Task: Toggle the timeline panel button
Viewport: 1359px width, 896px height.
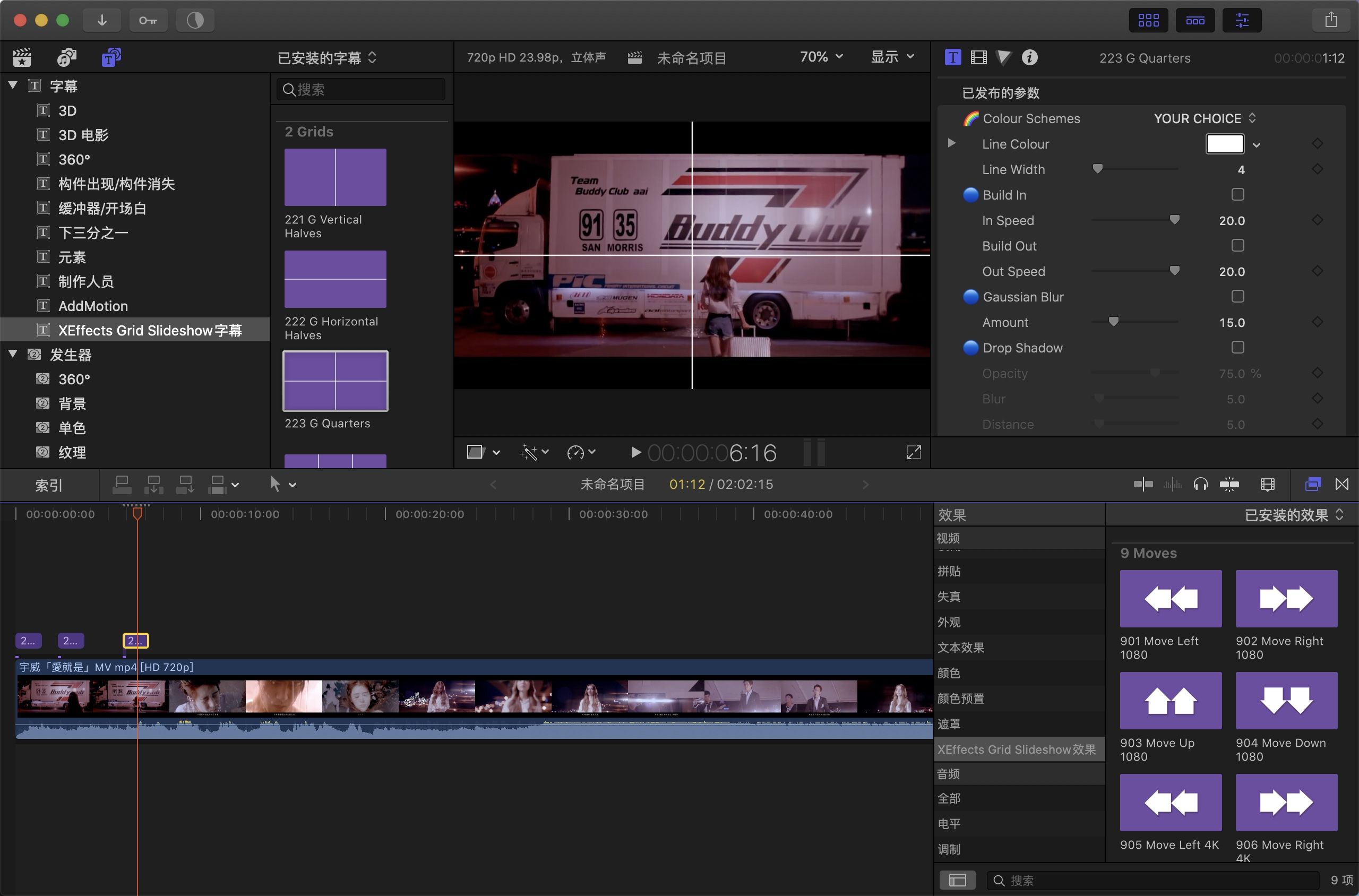Action: 1195,21
